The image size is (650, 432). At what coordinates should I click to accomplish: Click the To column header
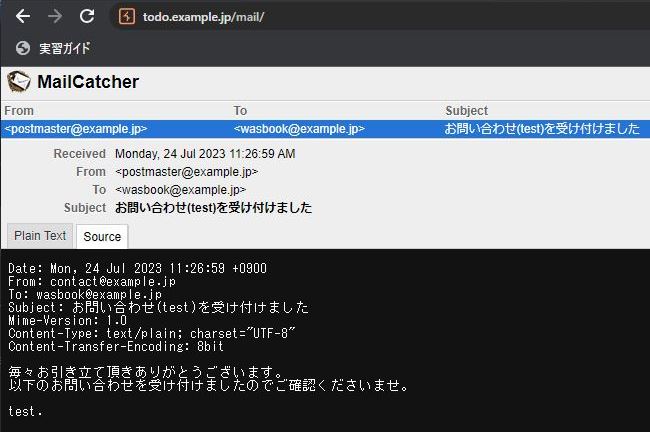coord(240,111)
